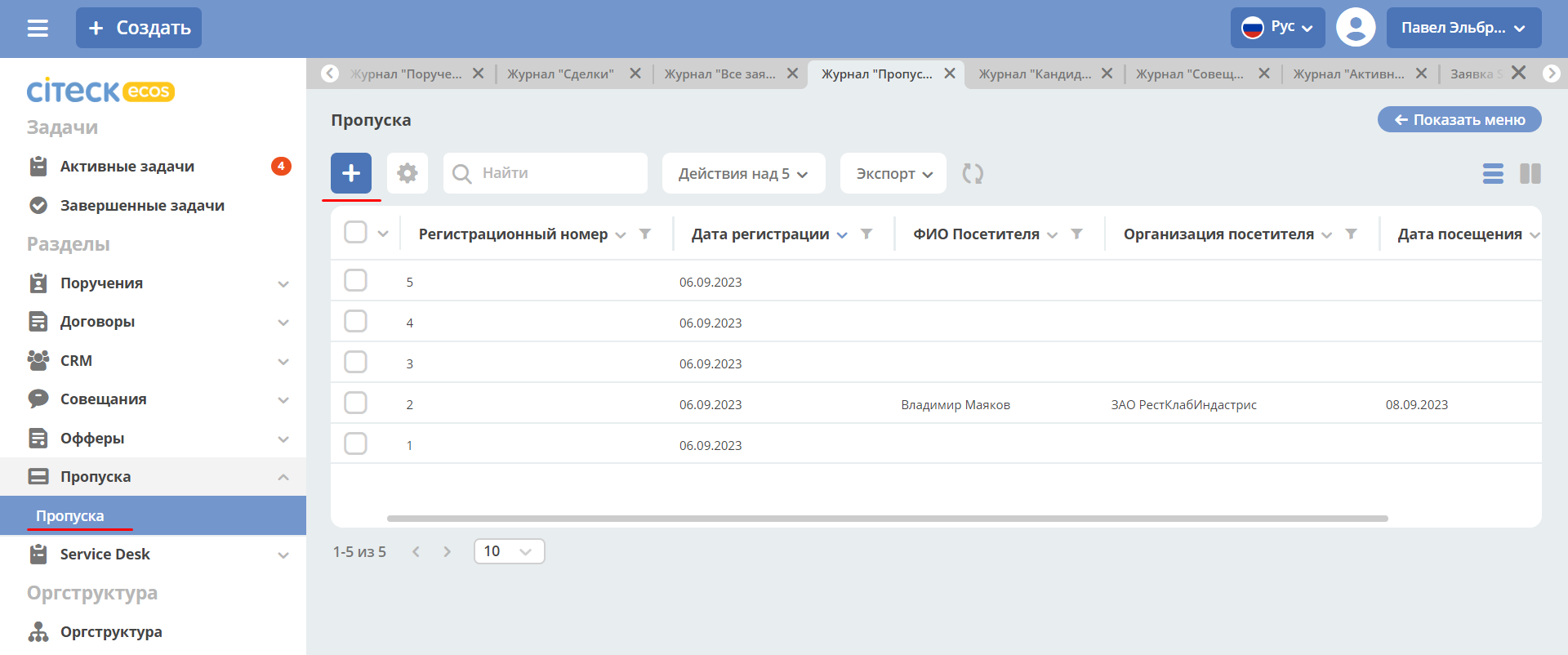Viewport: 1568px width, 655px height.
Task: Filter by Регистрационный номер column
Action: pos(645,234)
